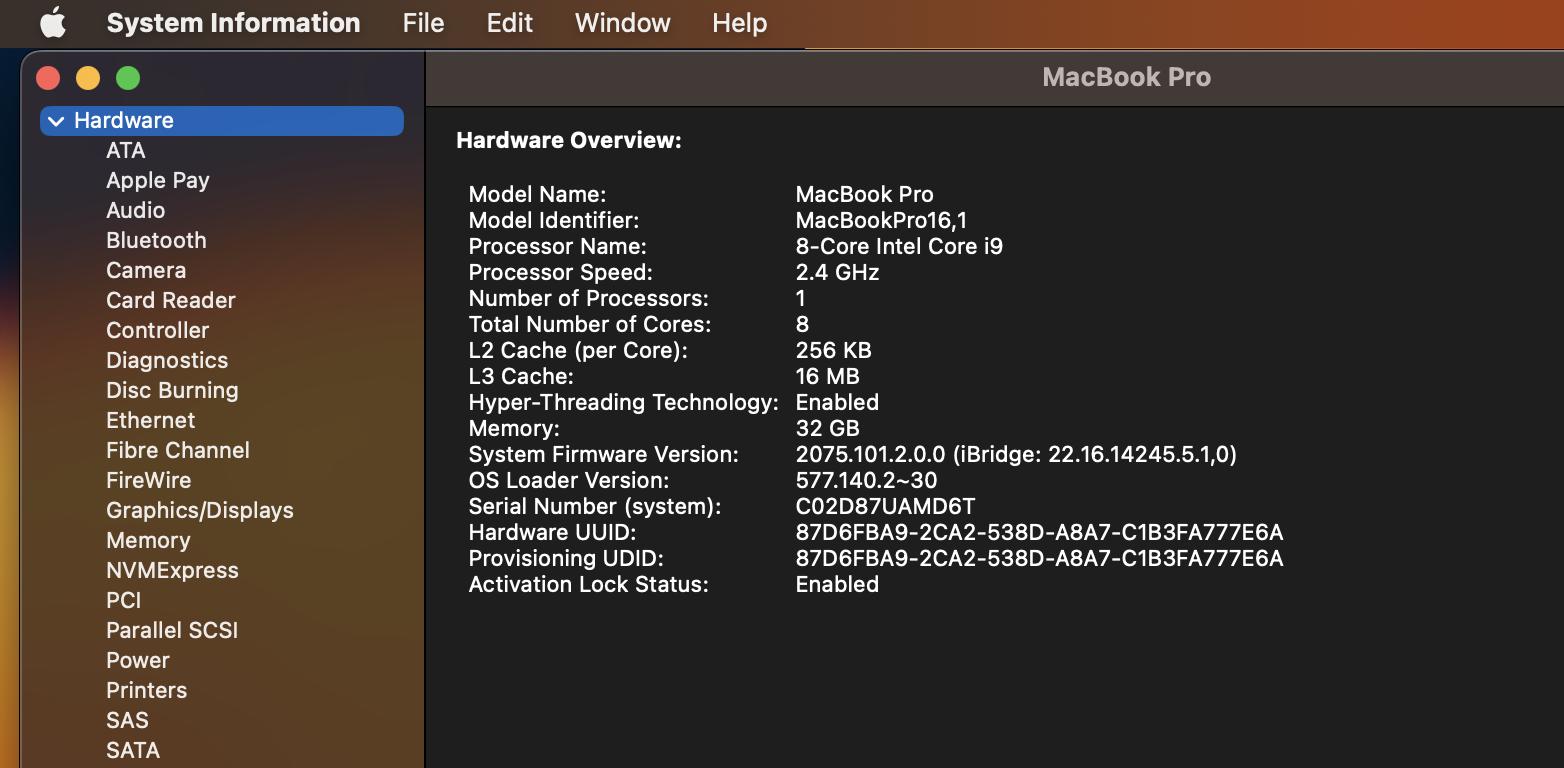Select FireWire in the sidebar
This screenshot has height=768, width=1564.
pyautogui.click(x=149, y=480)
